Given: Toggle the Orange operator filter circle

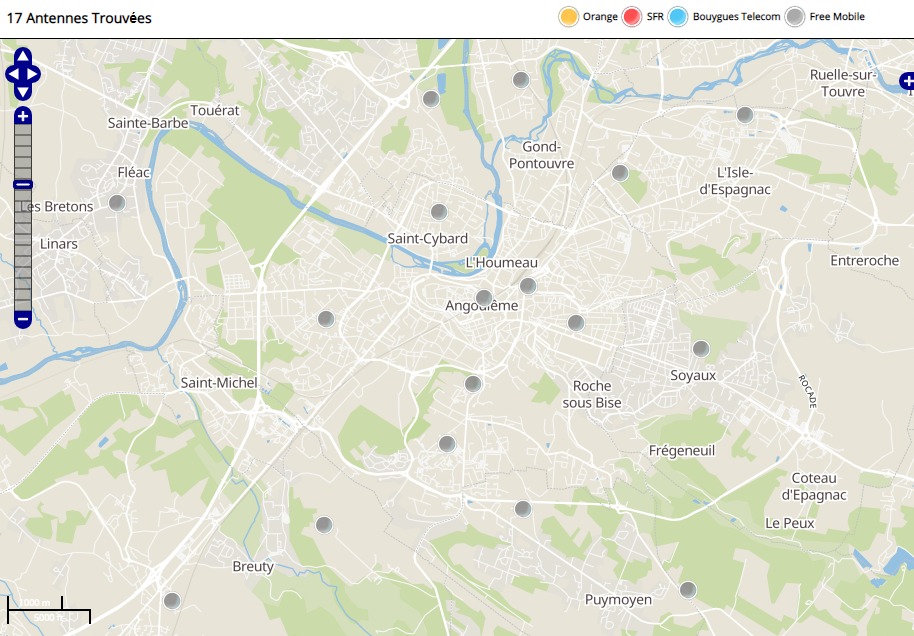Looking at the screenshot, I should coord(569,16).
